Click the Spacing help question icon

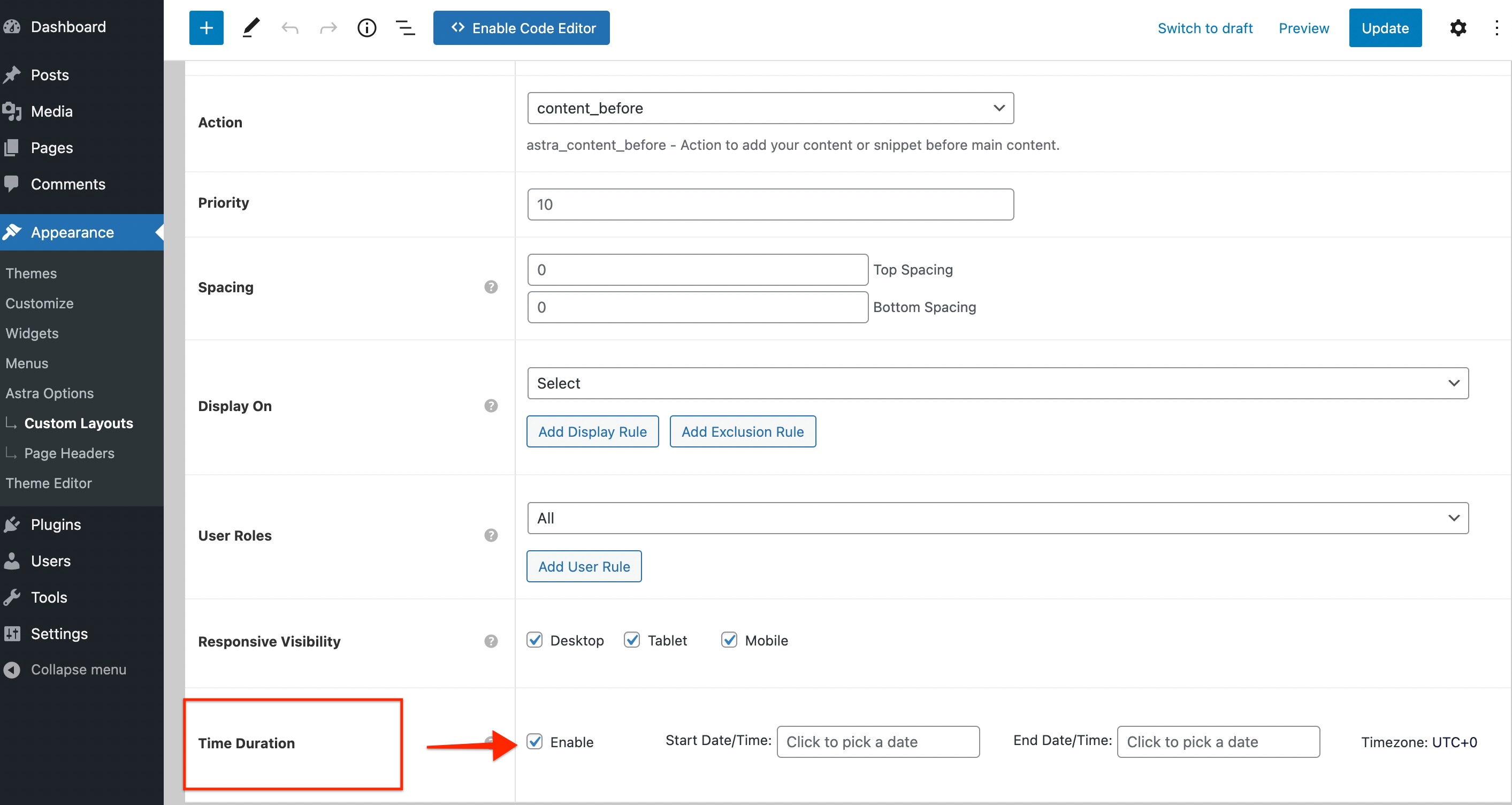[491, 287]
